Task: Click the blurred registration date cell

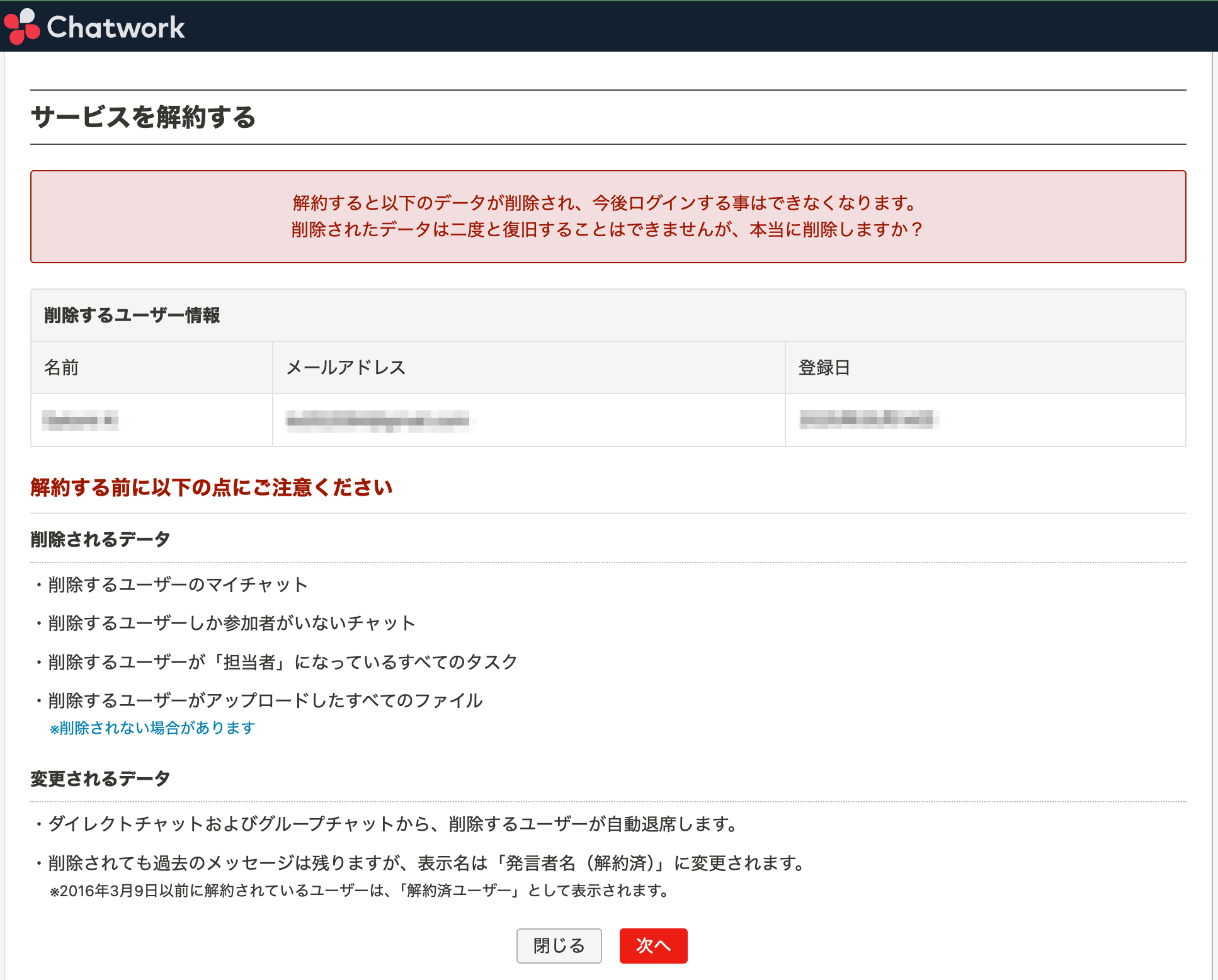Action: [x=870, y=419]
